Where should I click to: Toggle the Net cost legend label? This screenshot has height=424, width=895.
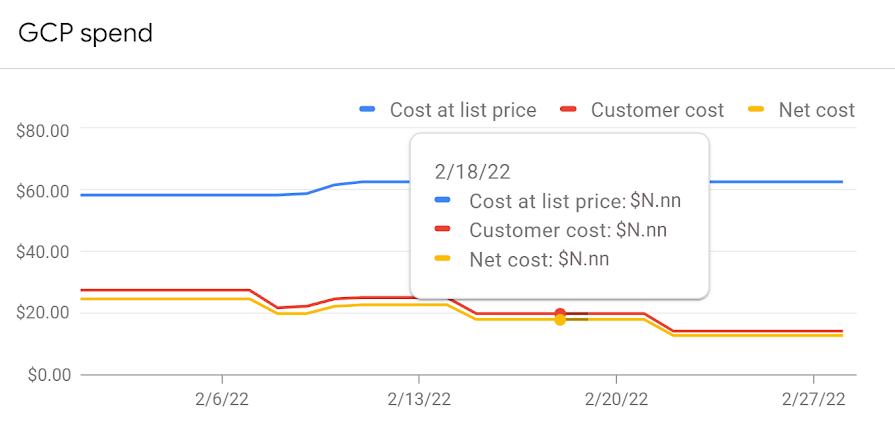click(x=817, y=110)
